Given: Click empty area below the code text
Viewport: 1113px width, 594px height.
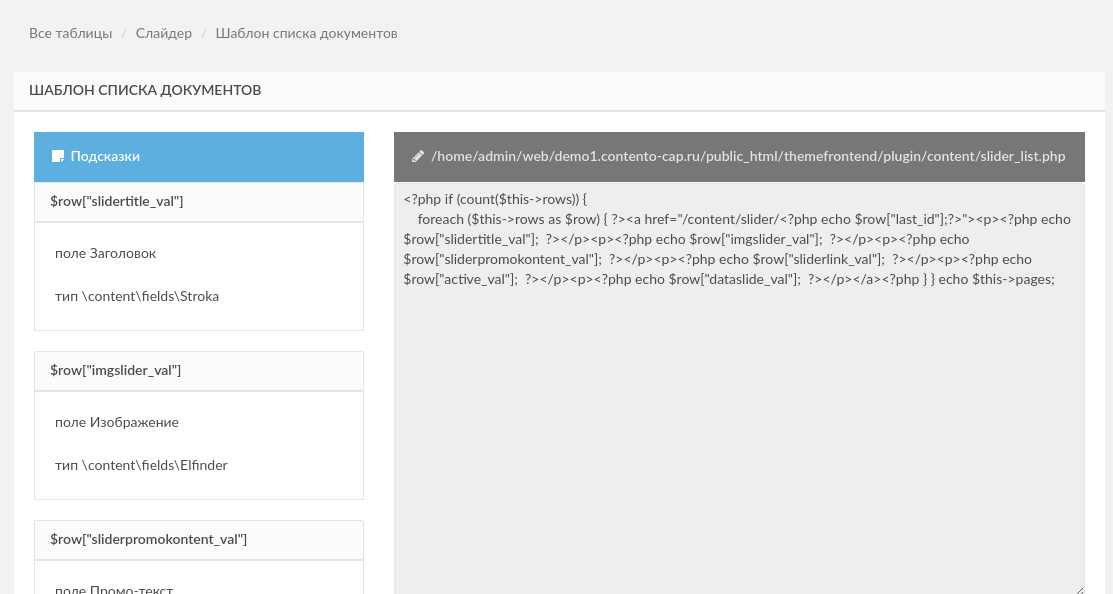Looking at the screenshot, I should pos(739,440).
